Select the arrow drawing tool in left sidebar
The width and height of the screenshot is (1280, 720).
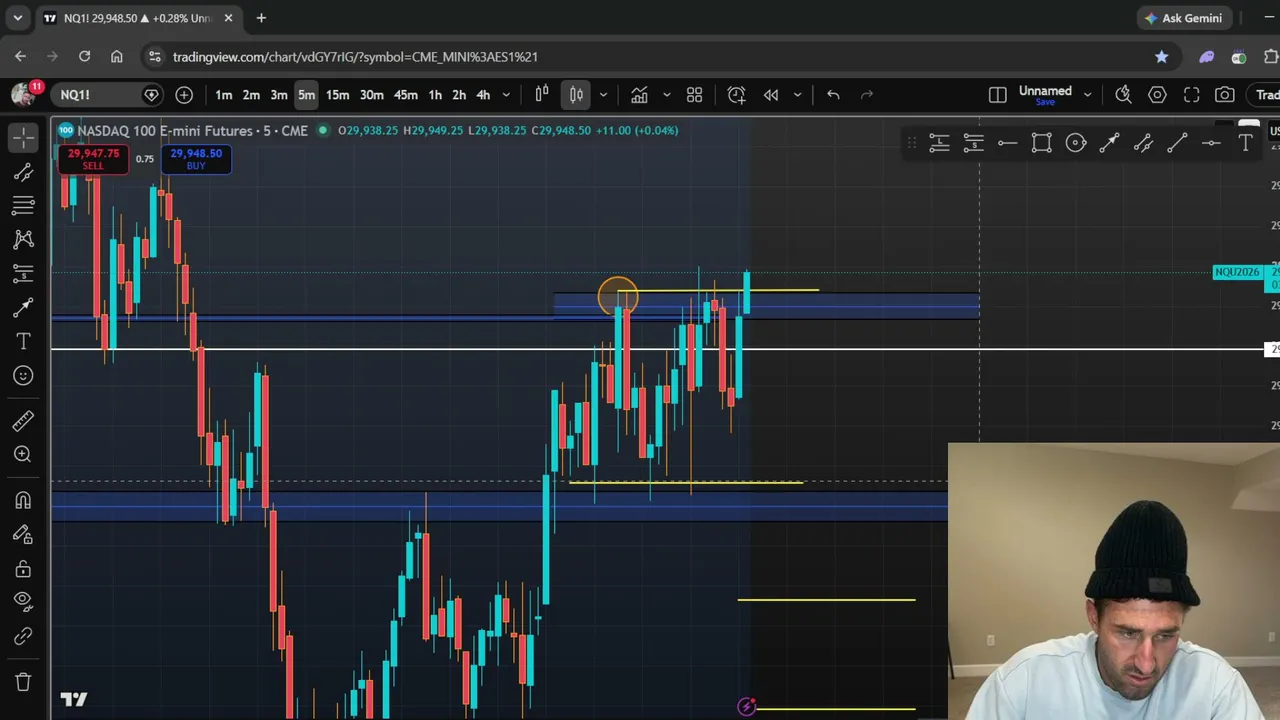pyautogui.click(x=23, y=307)
